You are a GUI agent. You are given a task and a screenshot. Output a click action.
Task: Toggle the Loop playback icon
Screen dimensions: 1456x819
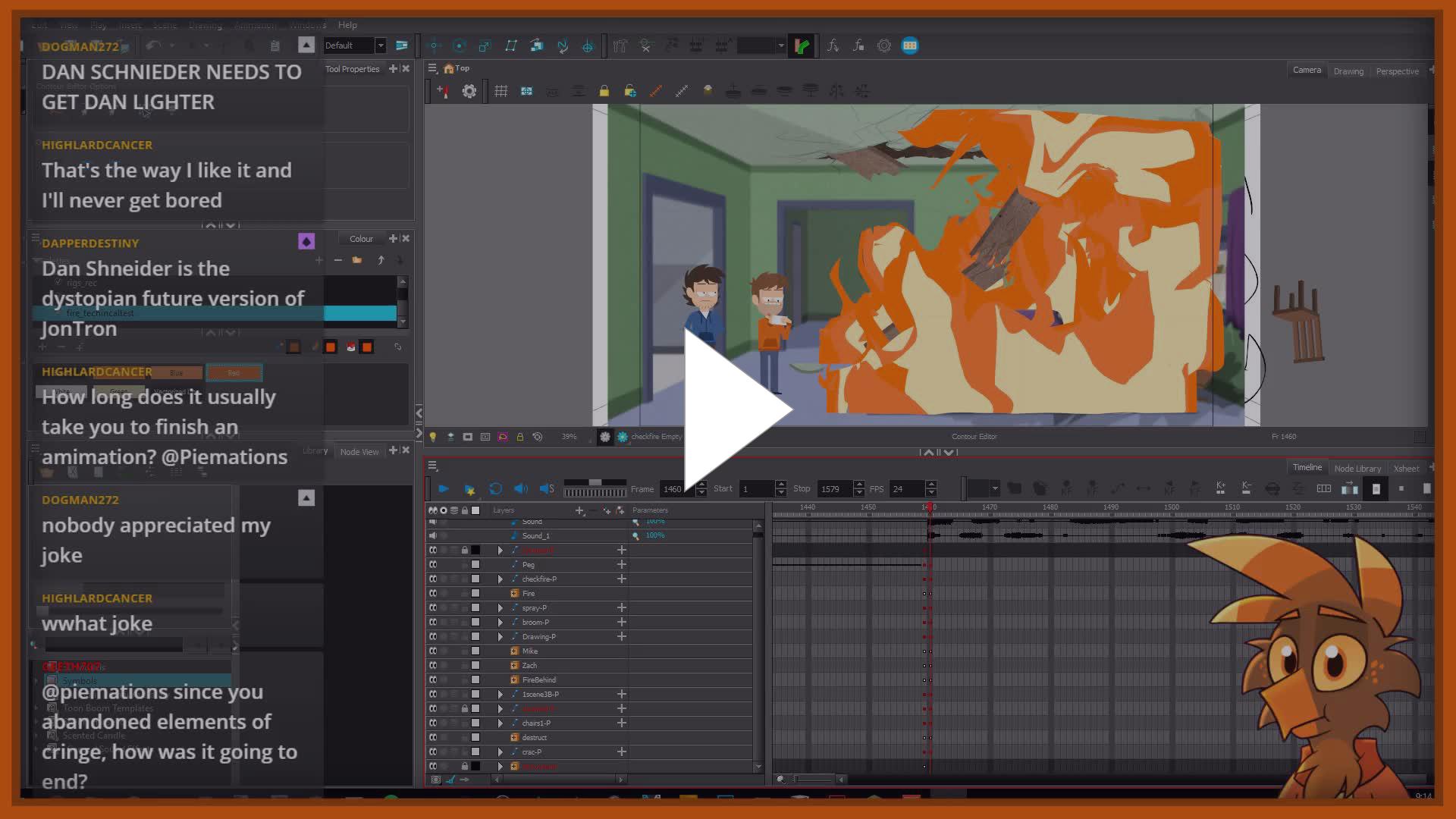(495, 489)
